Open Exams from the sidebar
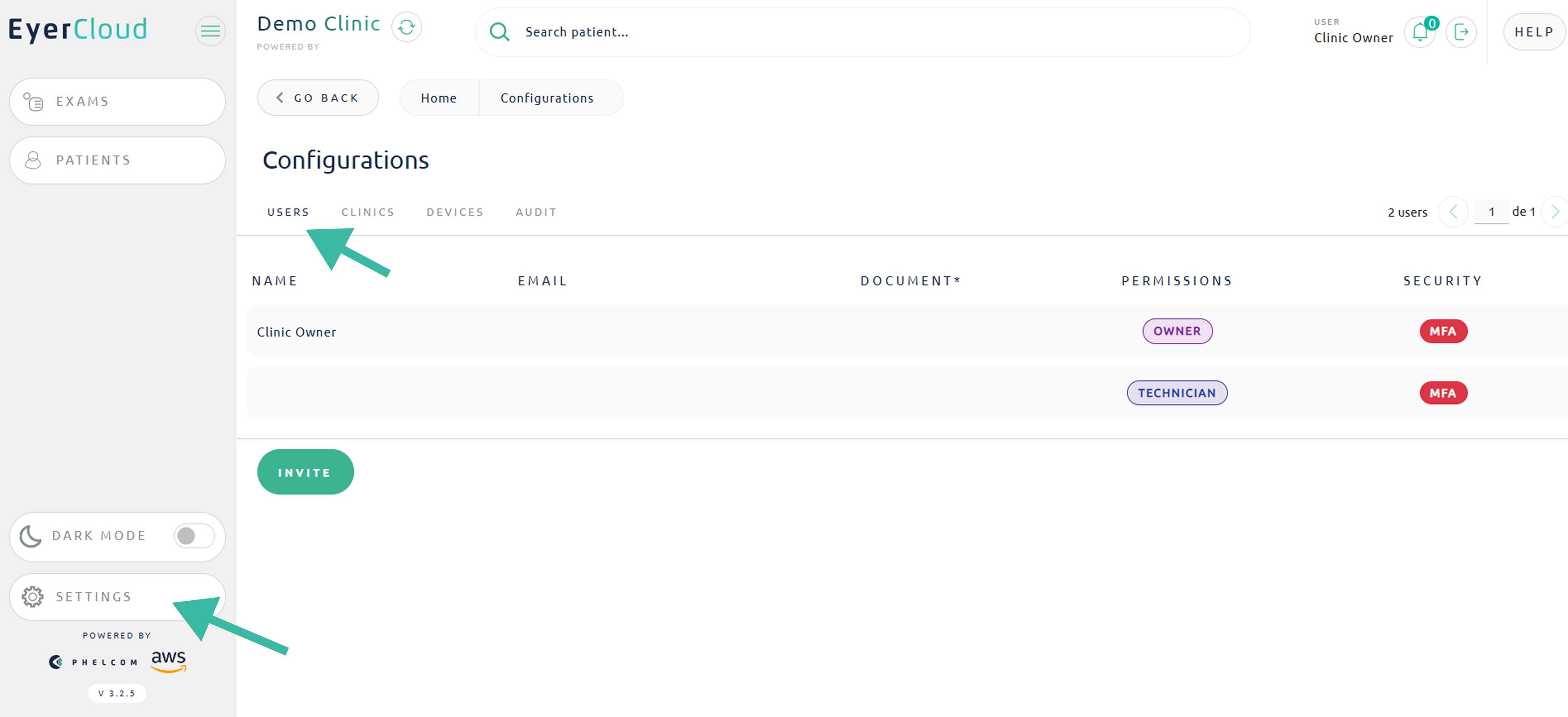Screen dimensions: 1568x717 (x=118, y=102)
